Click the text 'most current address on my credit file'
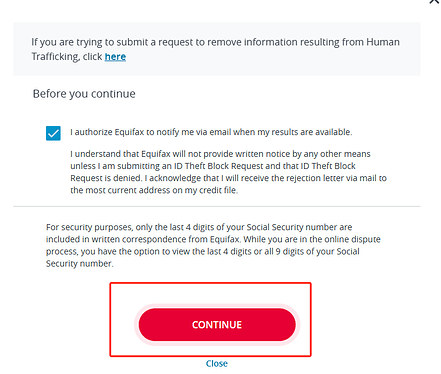This screenshot has height=374, width=441. pyautogui.click(x=162, y=190)
